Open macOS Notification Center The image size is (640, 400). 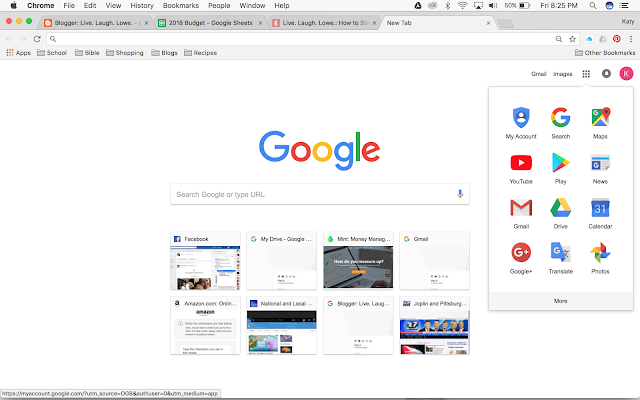tap(624, 6)
